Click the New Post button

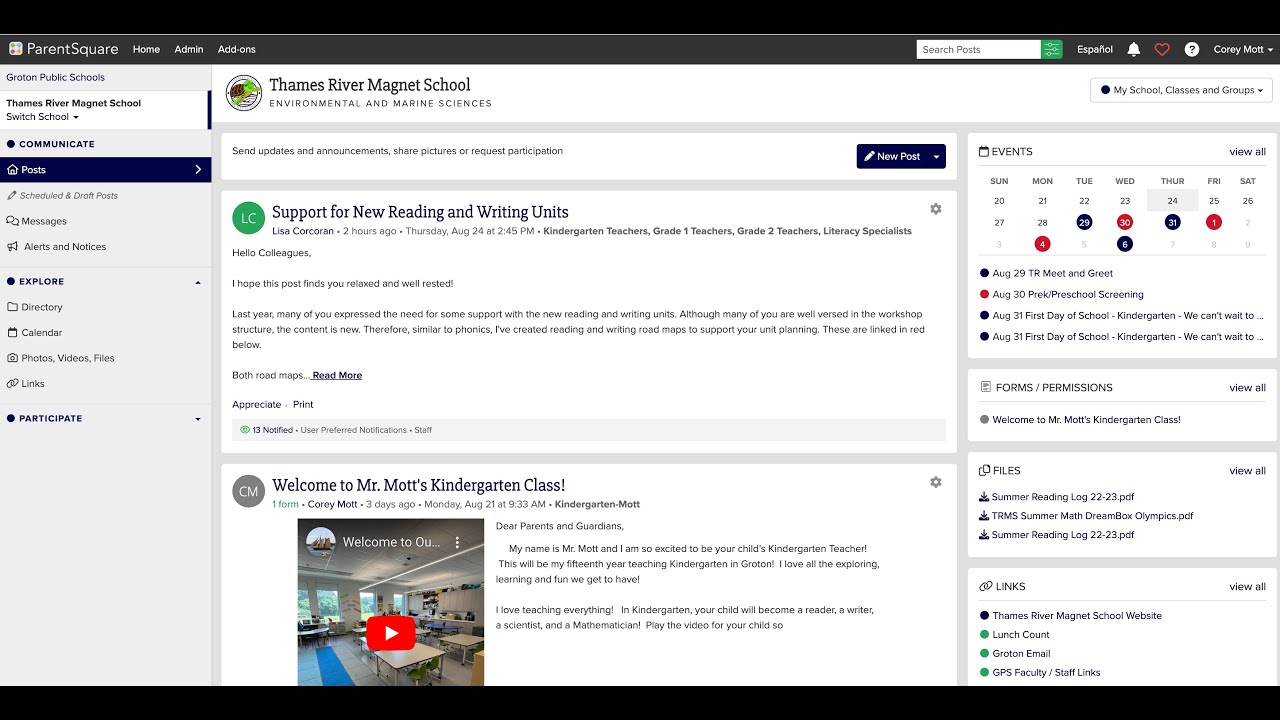892,156
